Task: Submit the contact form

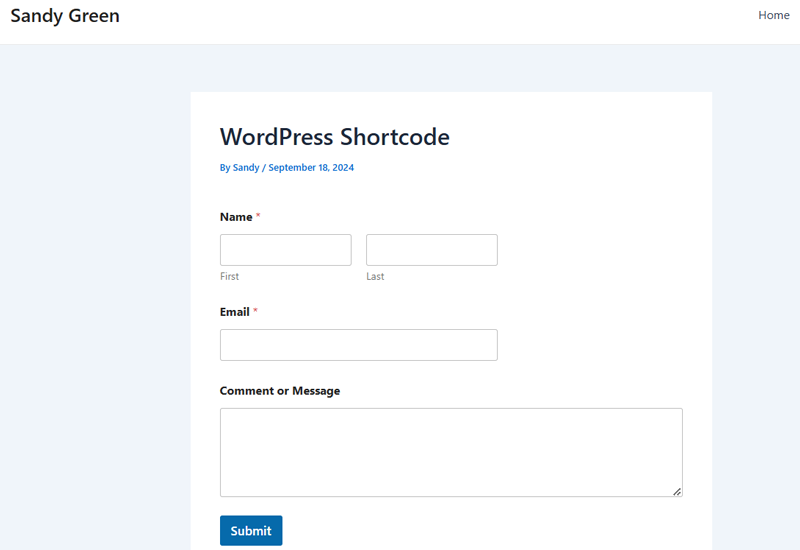Action: click(251, 531)
